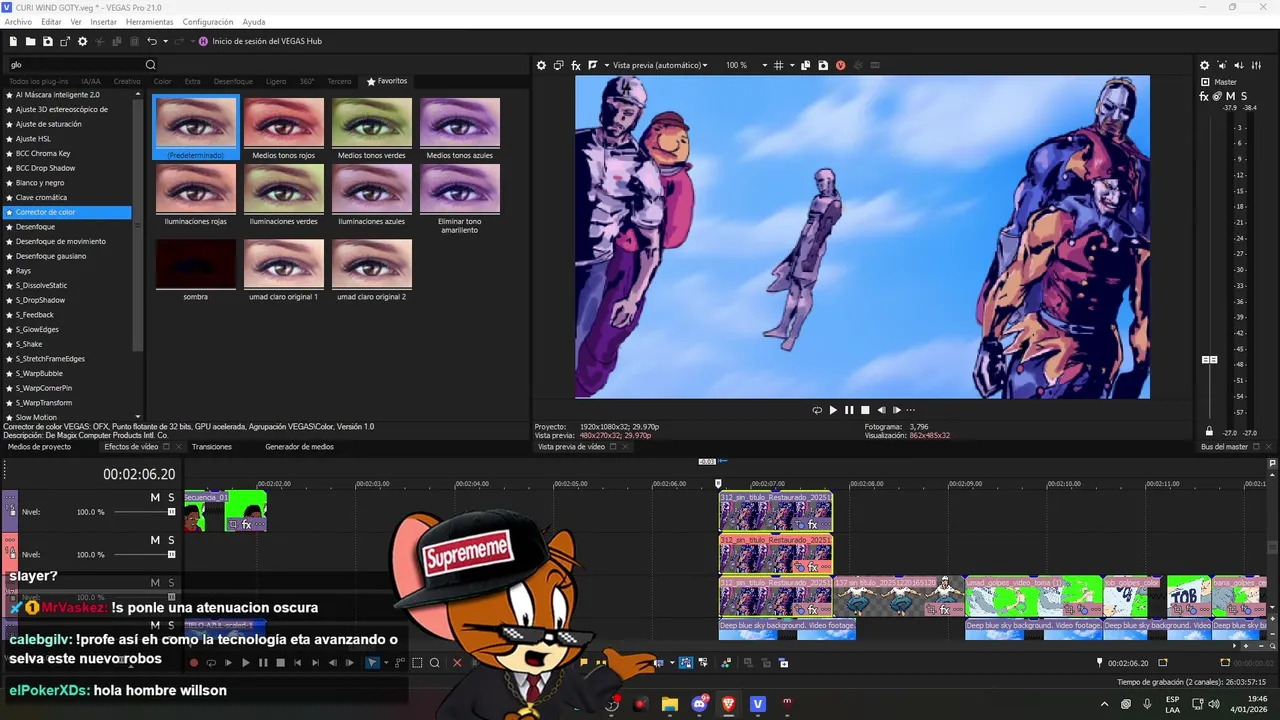Open the event FX icon on top 312_sin_titulo clip

pos(813,525)
